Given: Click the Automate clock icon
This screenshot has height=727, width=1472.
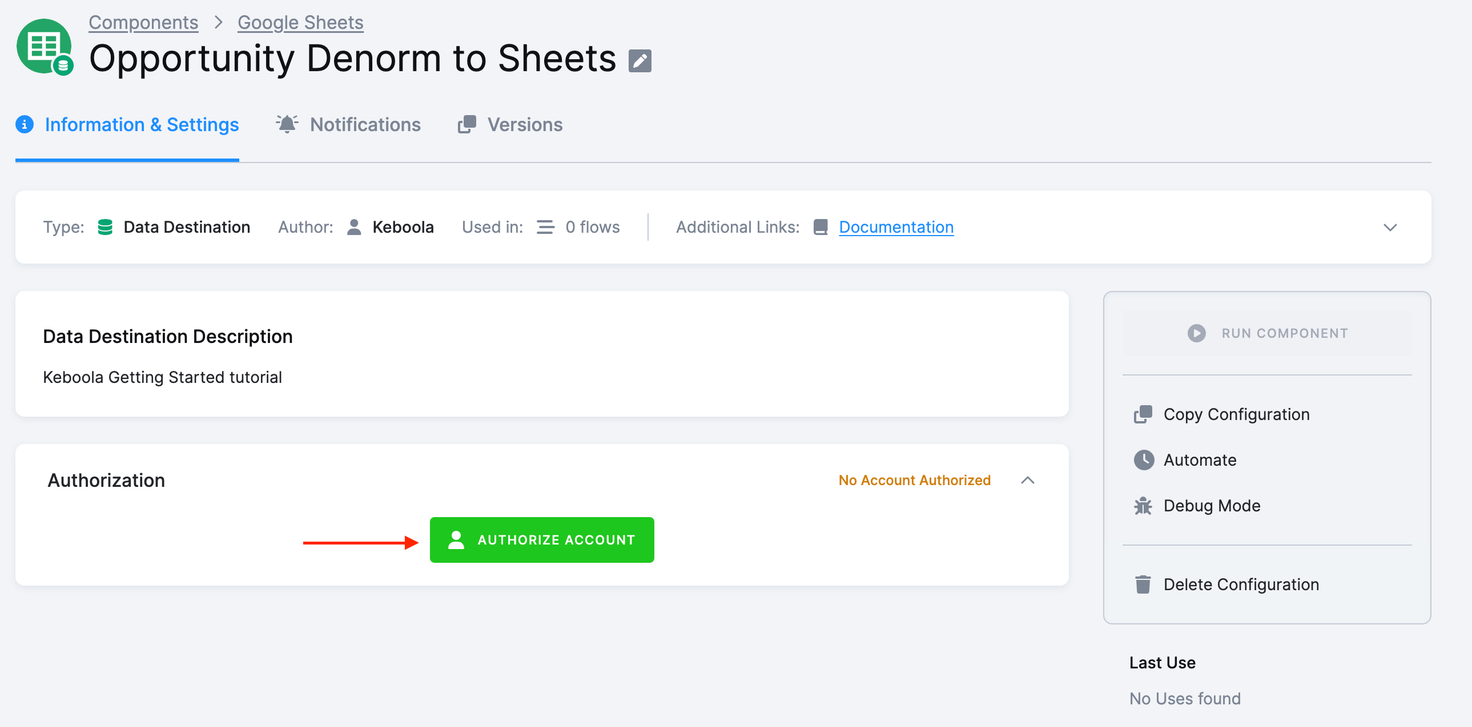Looking at the screenshot, I should click(x=1143, y=460).
